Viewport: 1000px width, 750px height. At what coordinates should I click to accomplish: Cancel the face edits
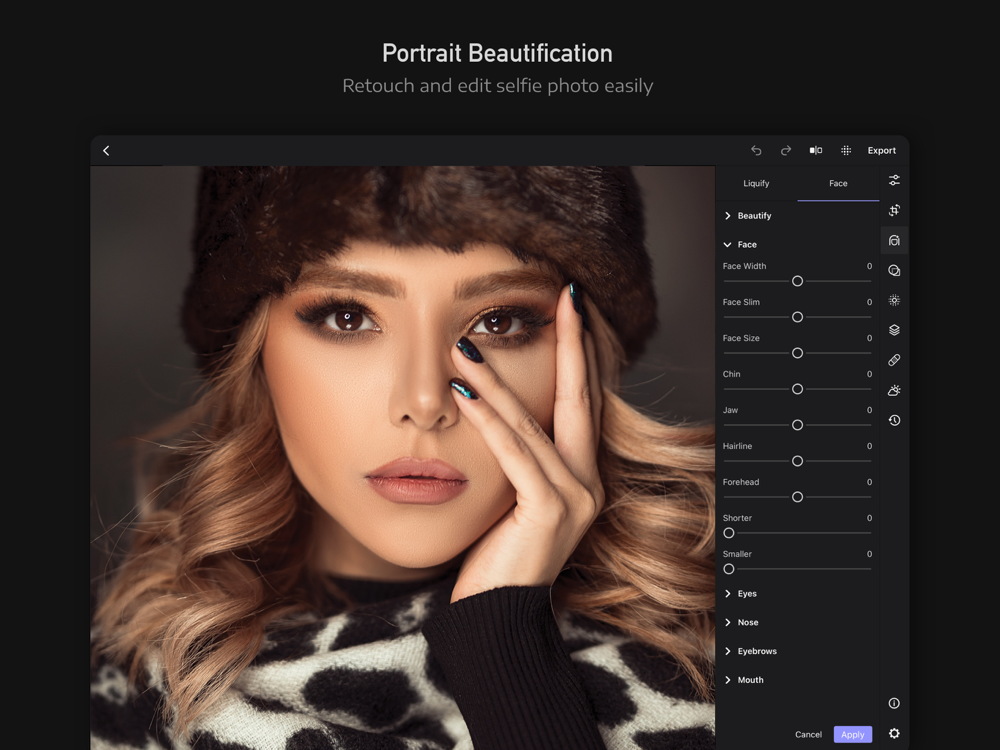coord(808,735)
